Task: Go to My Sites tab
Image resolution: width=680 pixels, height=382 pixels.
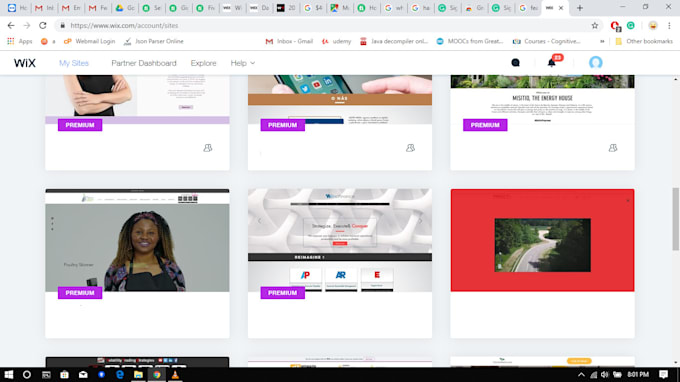Action: 74,63
